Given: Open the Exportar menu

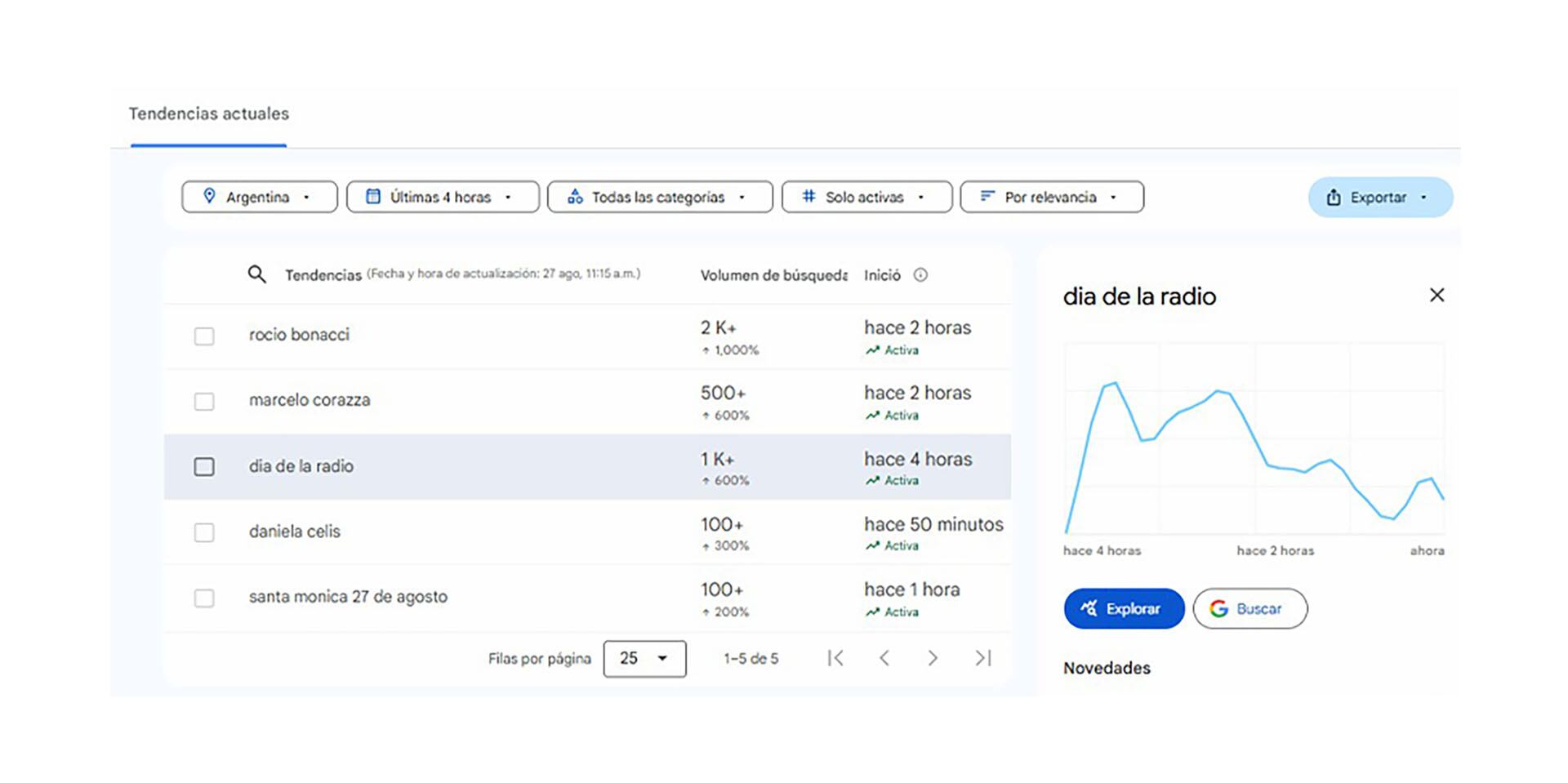Looking at the screenshot, I should point(1379,198).
